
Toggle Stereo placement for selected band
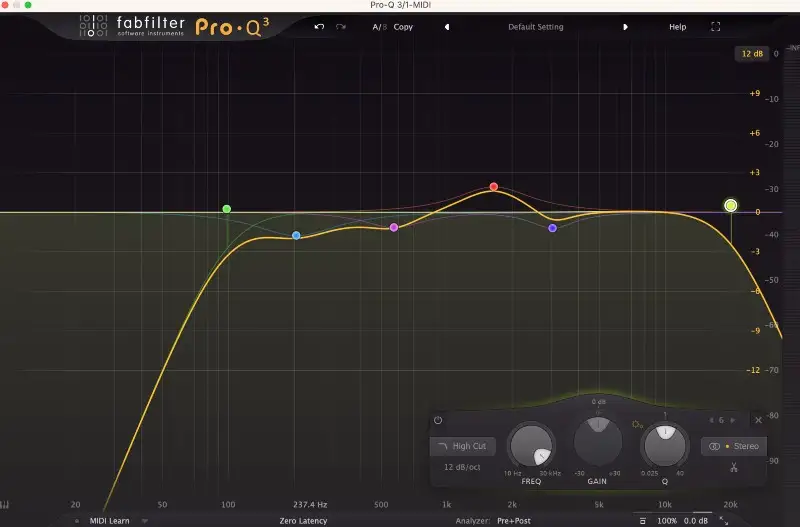pos(733,446)
